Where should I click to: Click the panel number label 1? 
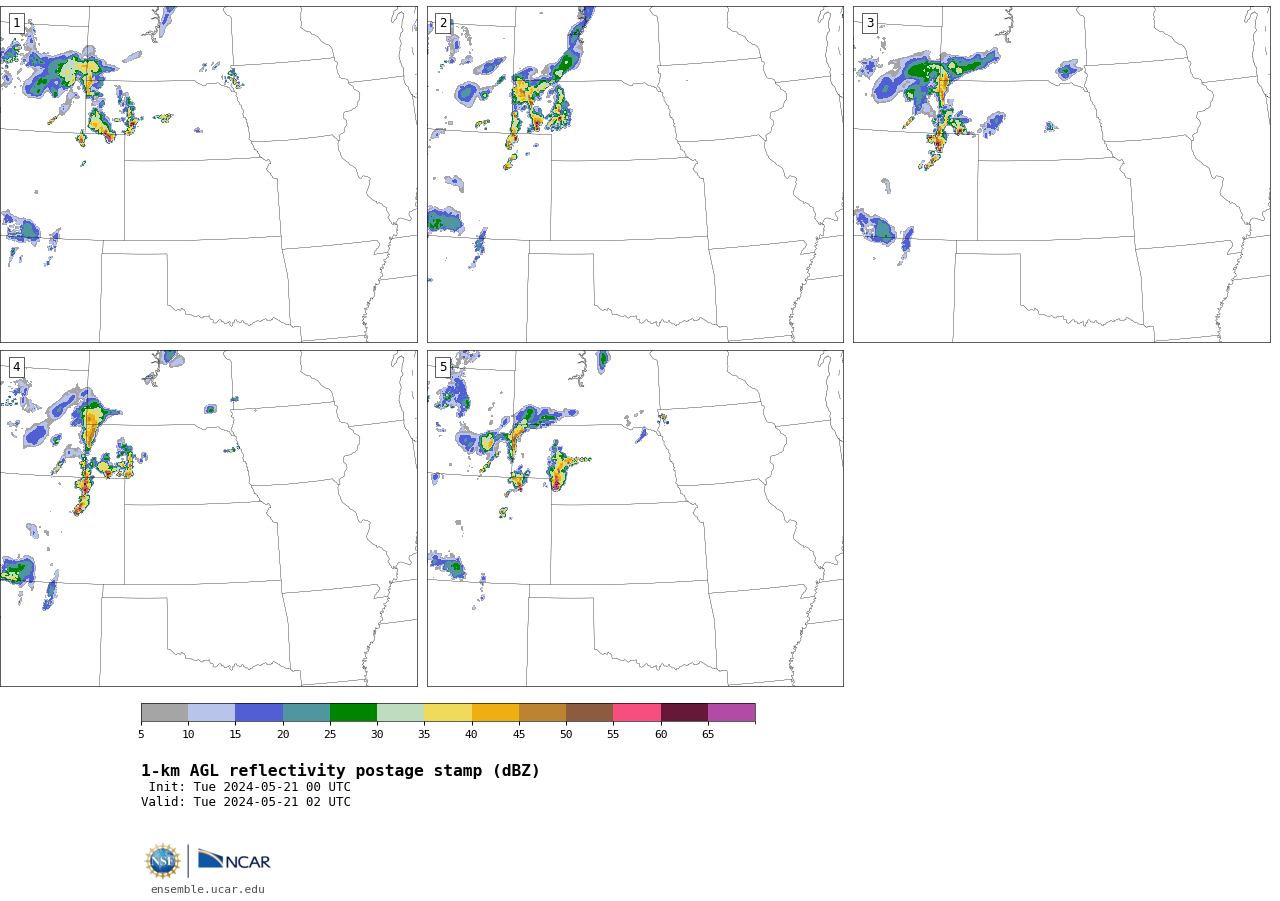tap(16, 23)
